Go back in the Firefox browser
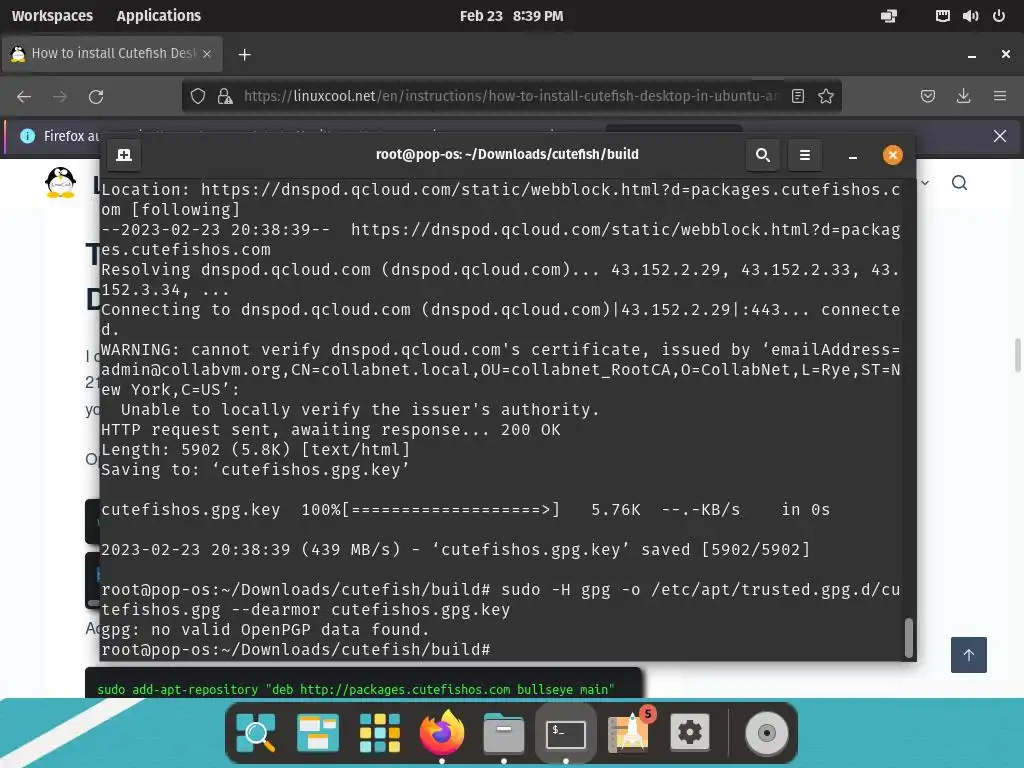Viewport: 1024px width, 768px height. (x=24, y=97)
